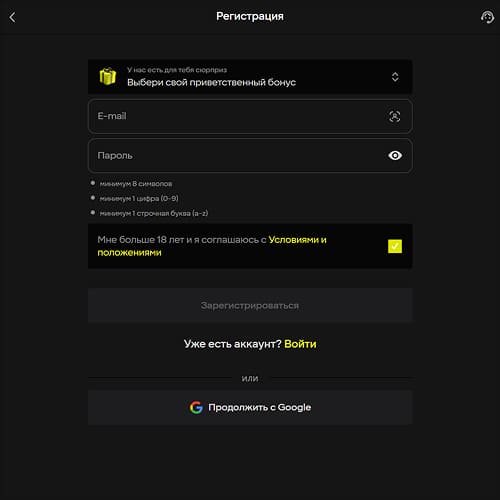Focus the Пароль input field
This screenshot has height=500, width=500.
coord(250,156)
